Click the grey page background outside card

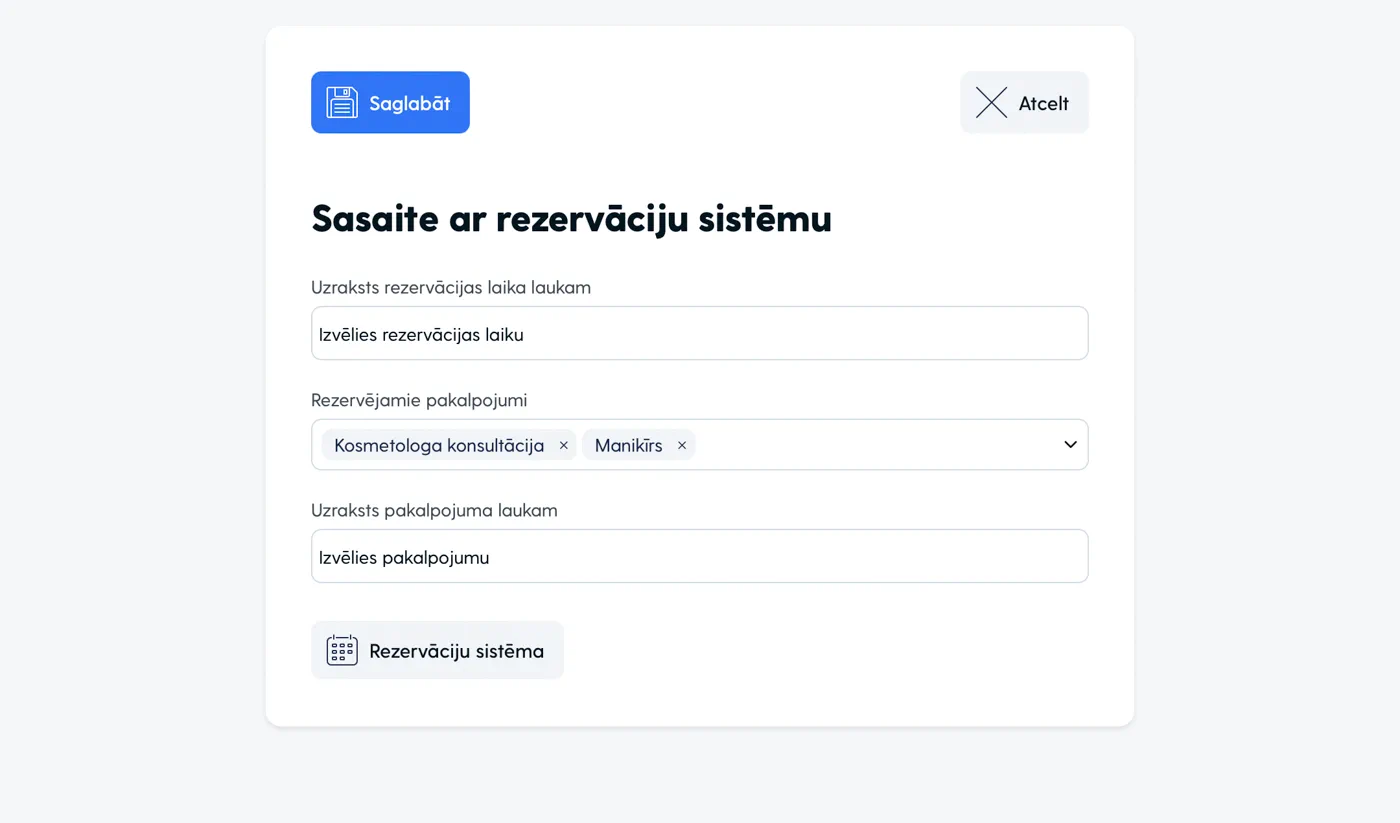pyautogui.click(x=130, y=400)
